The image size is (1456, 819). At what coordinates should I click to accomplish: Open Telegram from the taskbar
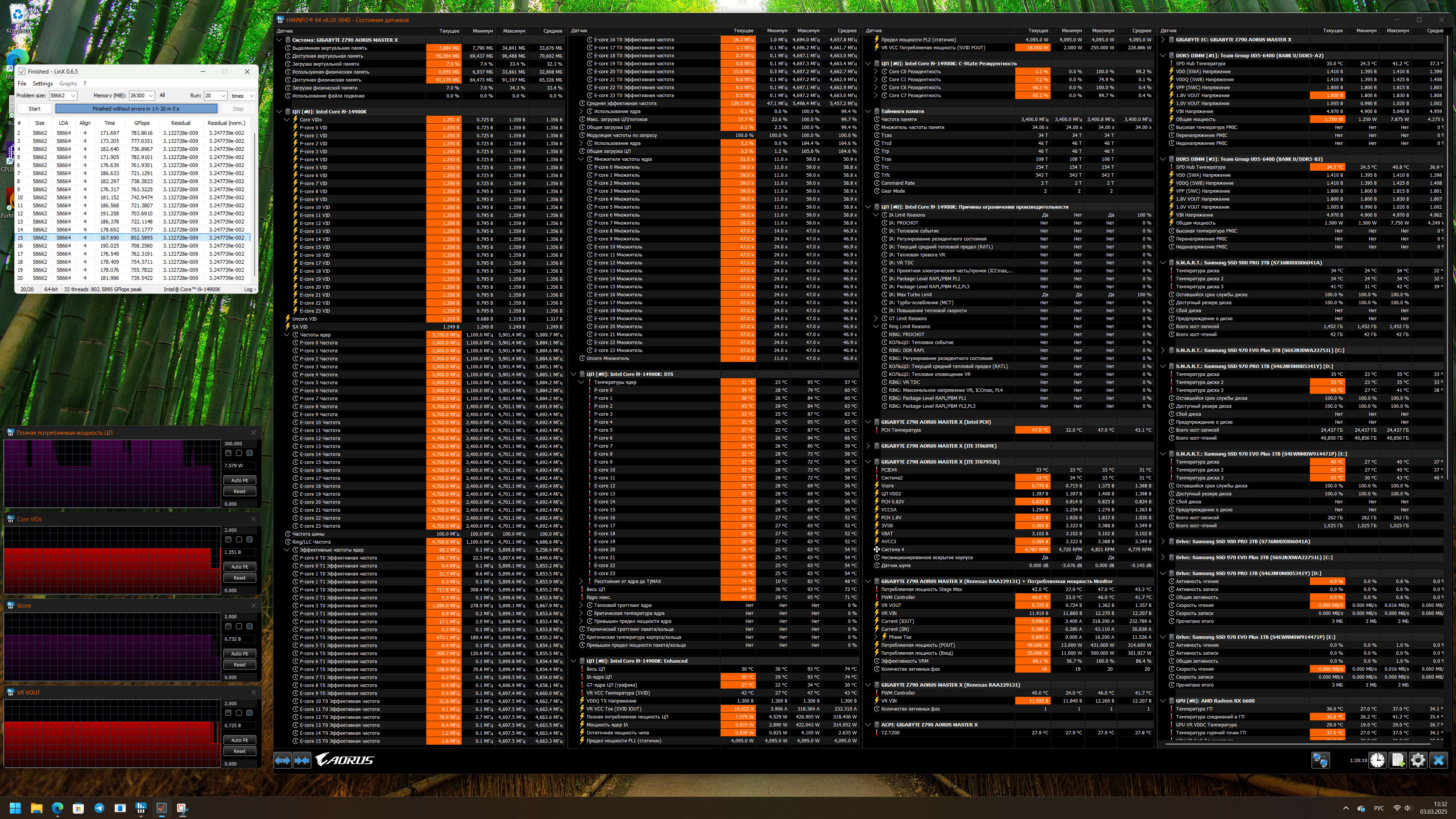(x=99, y=808)
